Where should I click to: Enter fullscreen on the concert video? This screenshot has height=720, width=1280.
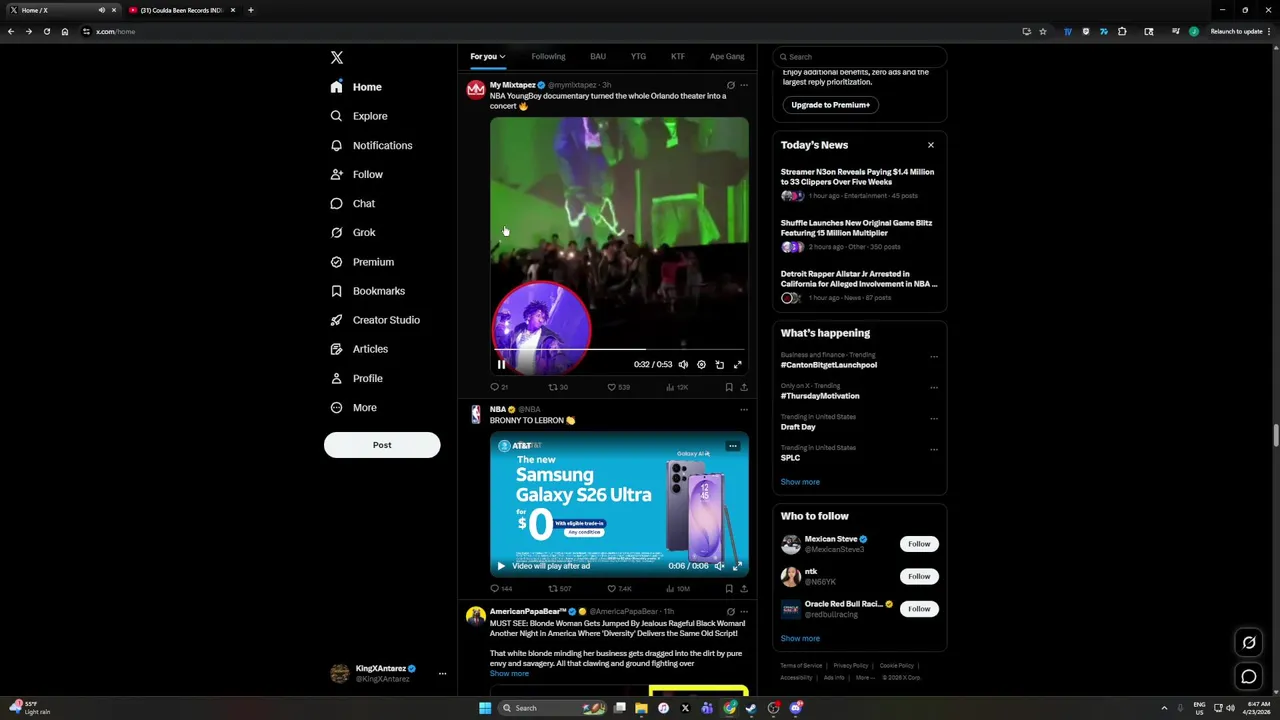click(738, 365)
